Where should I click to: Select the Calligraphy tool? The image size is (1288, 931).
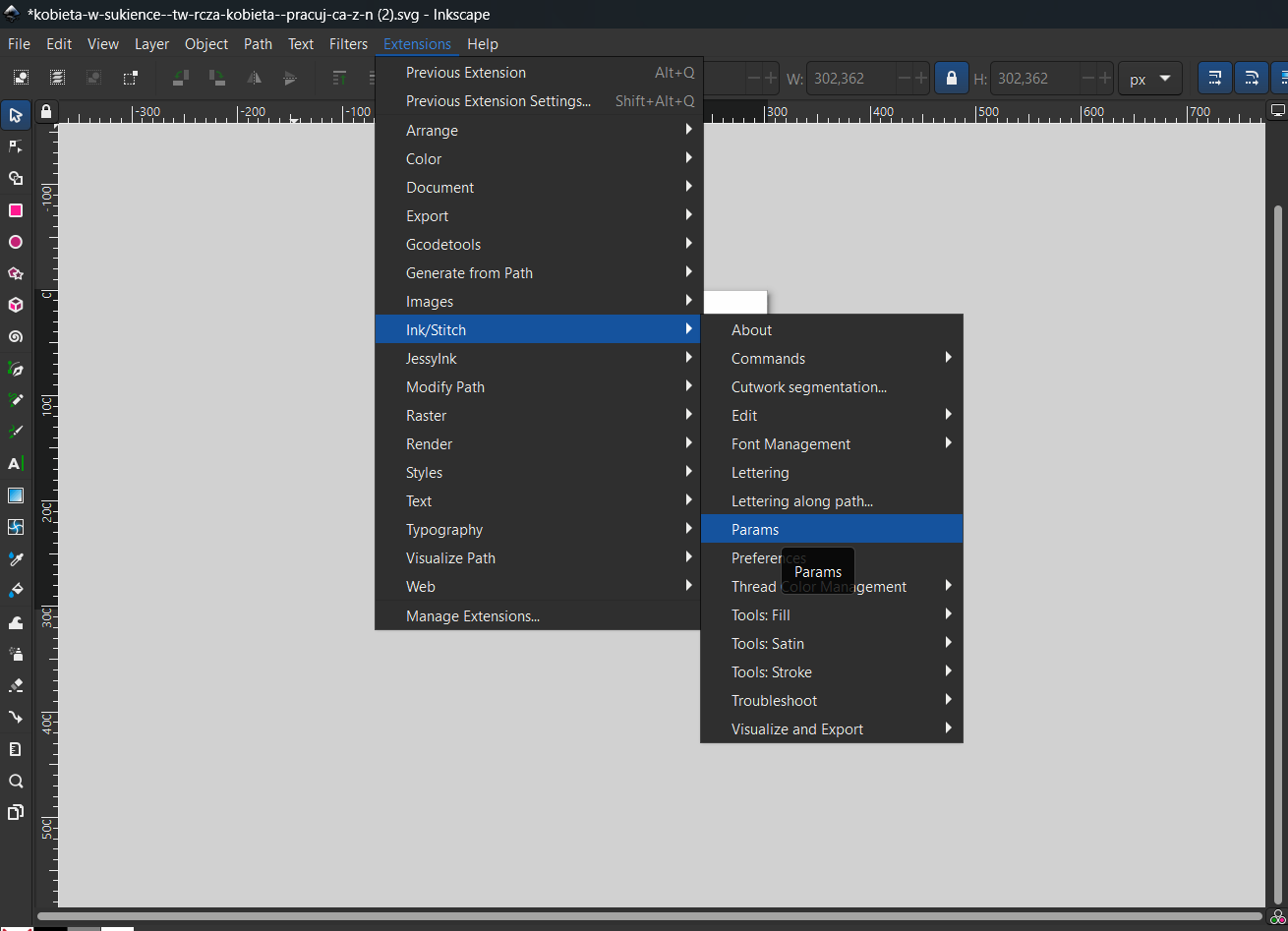pyautogui.click(x=16, y=432)
